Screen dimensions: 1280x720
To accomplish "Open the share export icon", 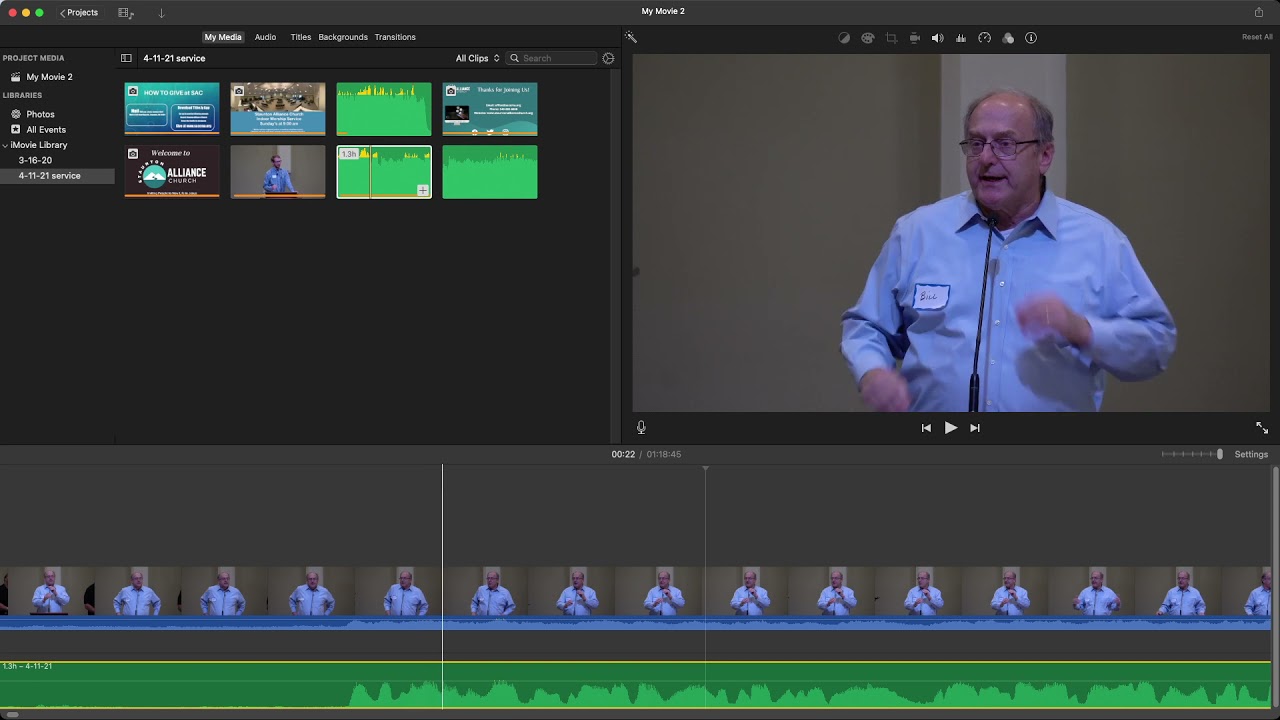I will pyautogui.click(x=1259, y=12).
